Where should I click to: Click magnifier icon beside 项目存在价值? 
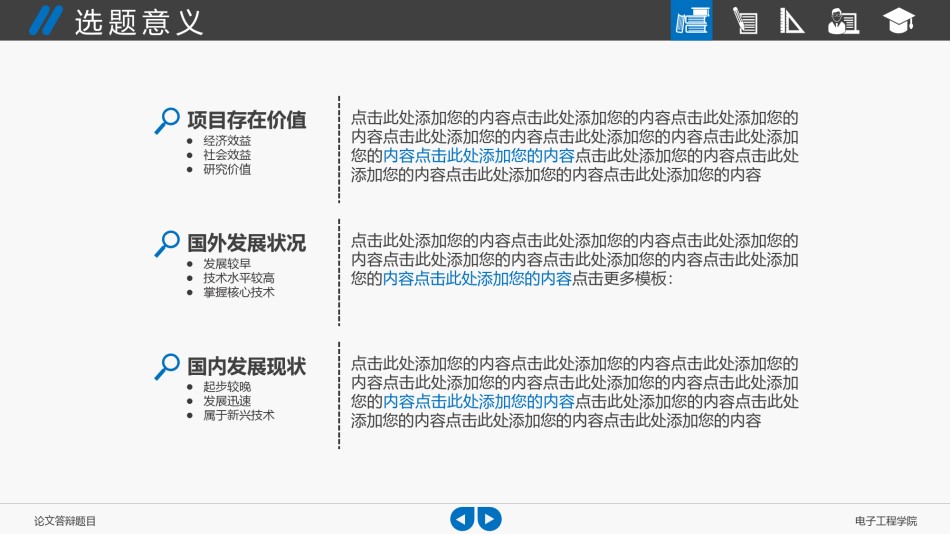167,121
